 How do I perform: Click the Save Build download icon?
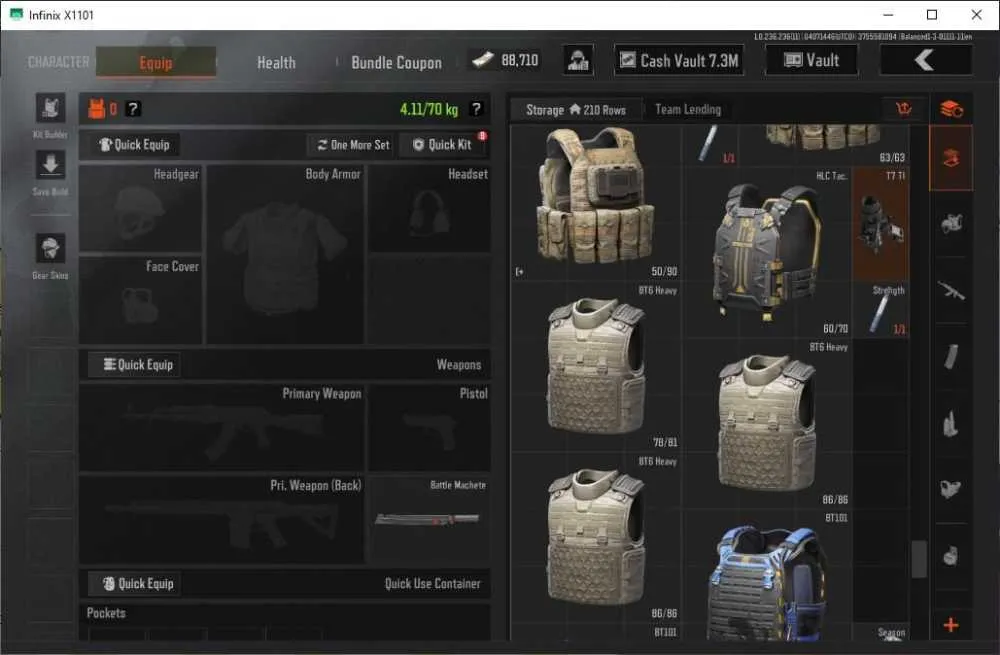(x=50, y=166)
